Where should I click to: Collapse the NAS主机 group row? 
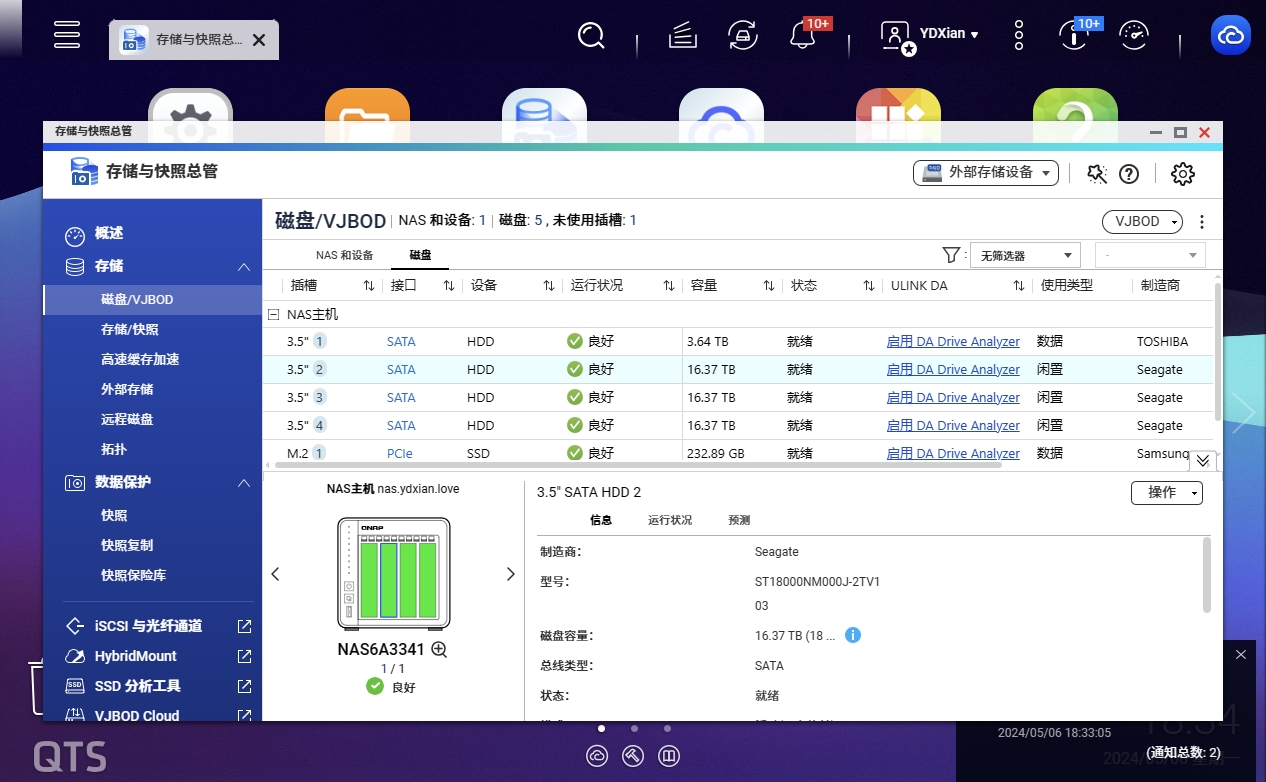273,314
